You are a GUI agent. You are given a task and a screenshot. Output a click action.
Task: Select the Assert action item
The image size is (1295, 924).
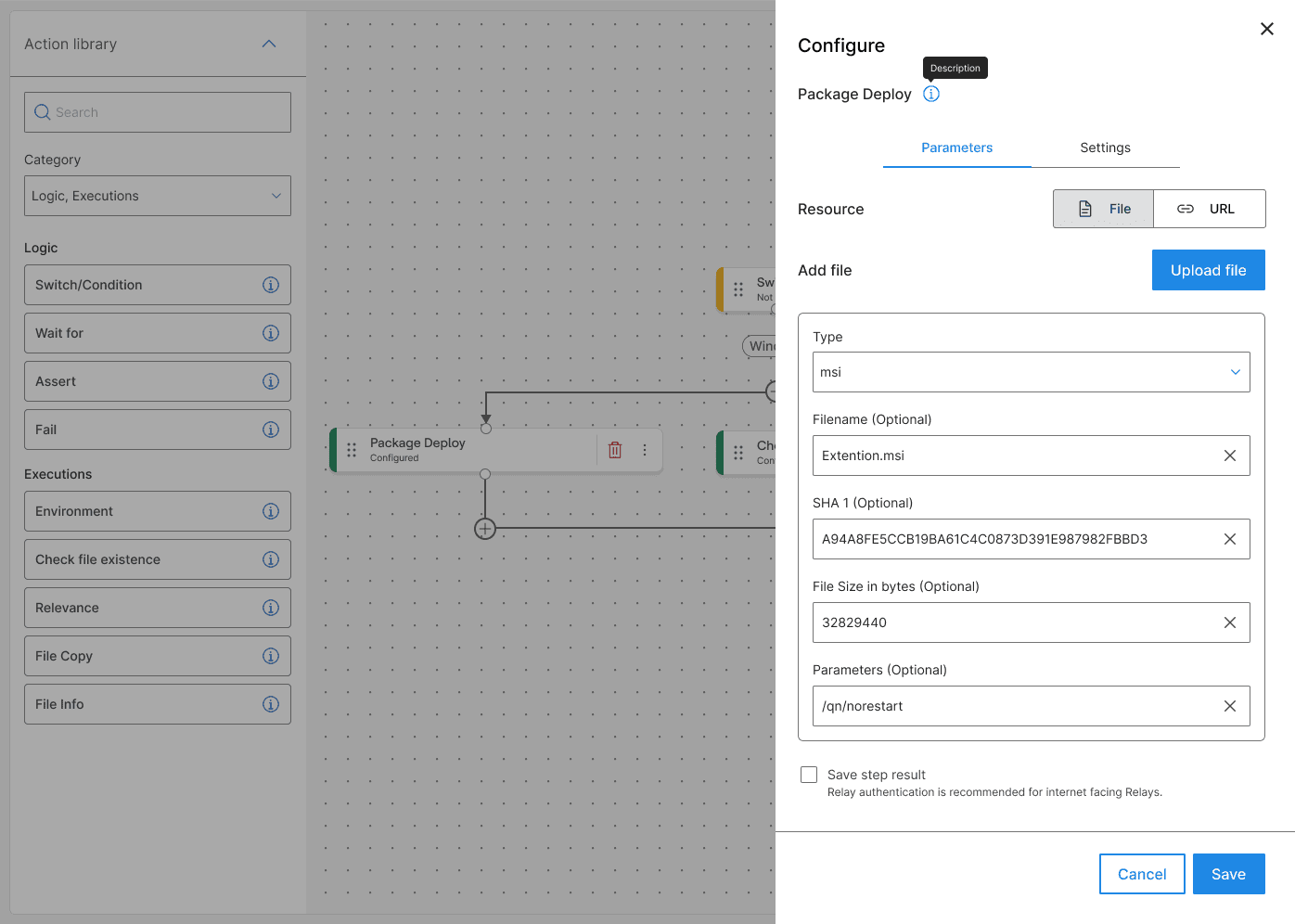pyautogui.click(x=158, y=381)
